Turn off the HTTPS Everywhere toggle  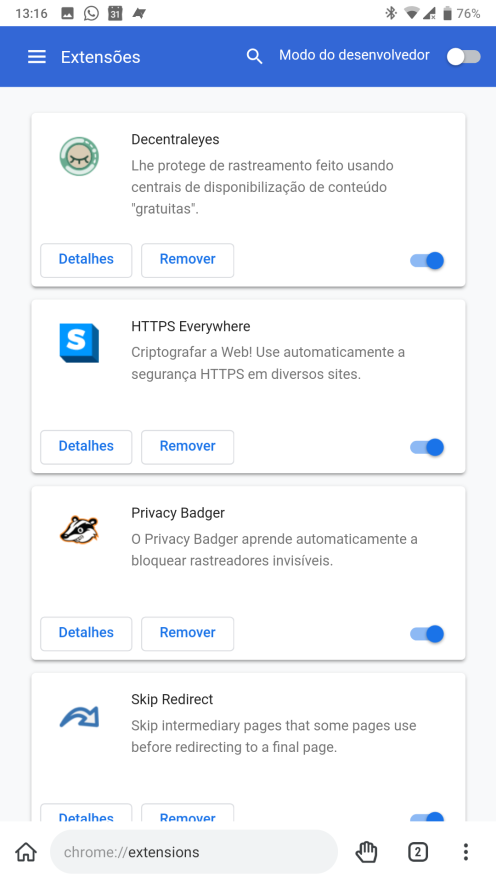pyautogui.click(x=427, y=447)
